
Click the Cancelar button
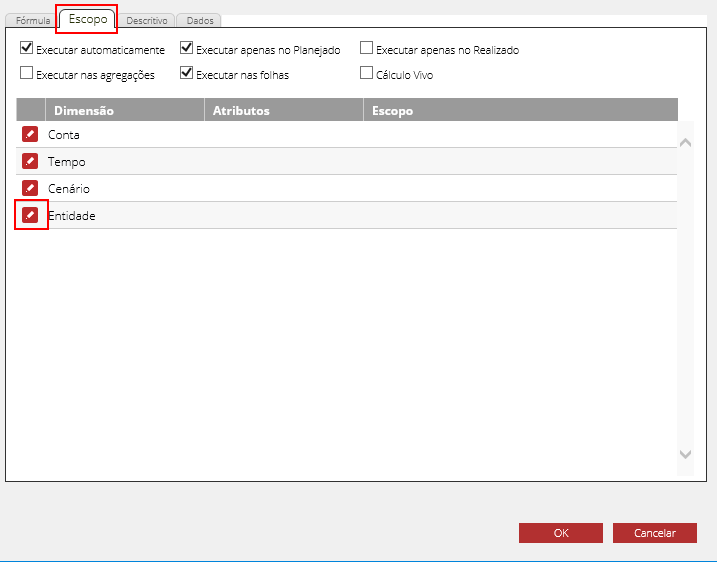pyautogui.click(x=654, y=533)
